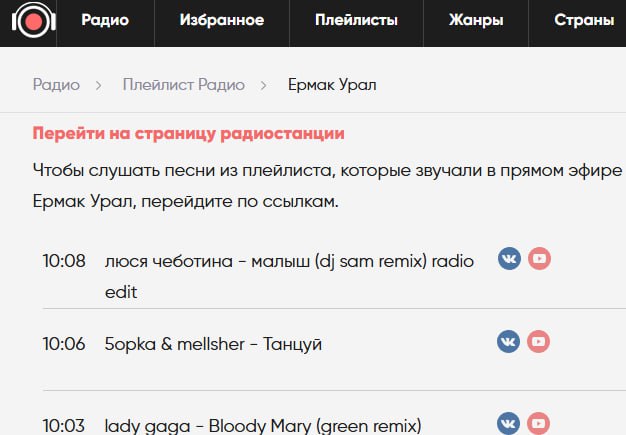Open the Радио menu in the top navigation
The image size is (626, 435).
tap(105, 20)
